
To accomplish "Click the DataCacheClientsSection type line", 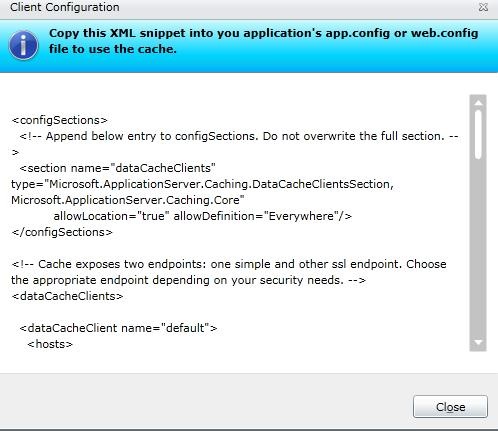I will 202,184.
